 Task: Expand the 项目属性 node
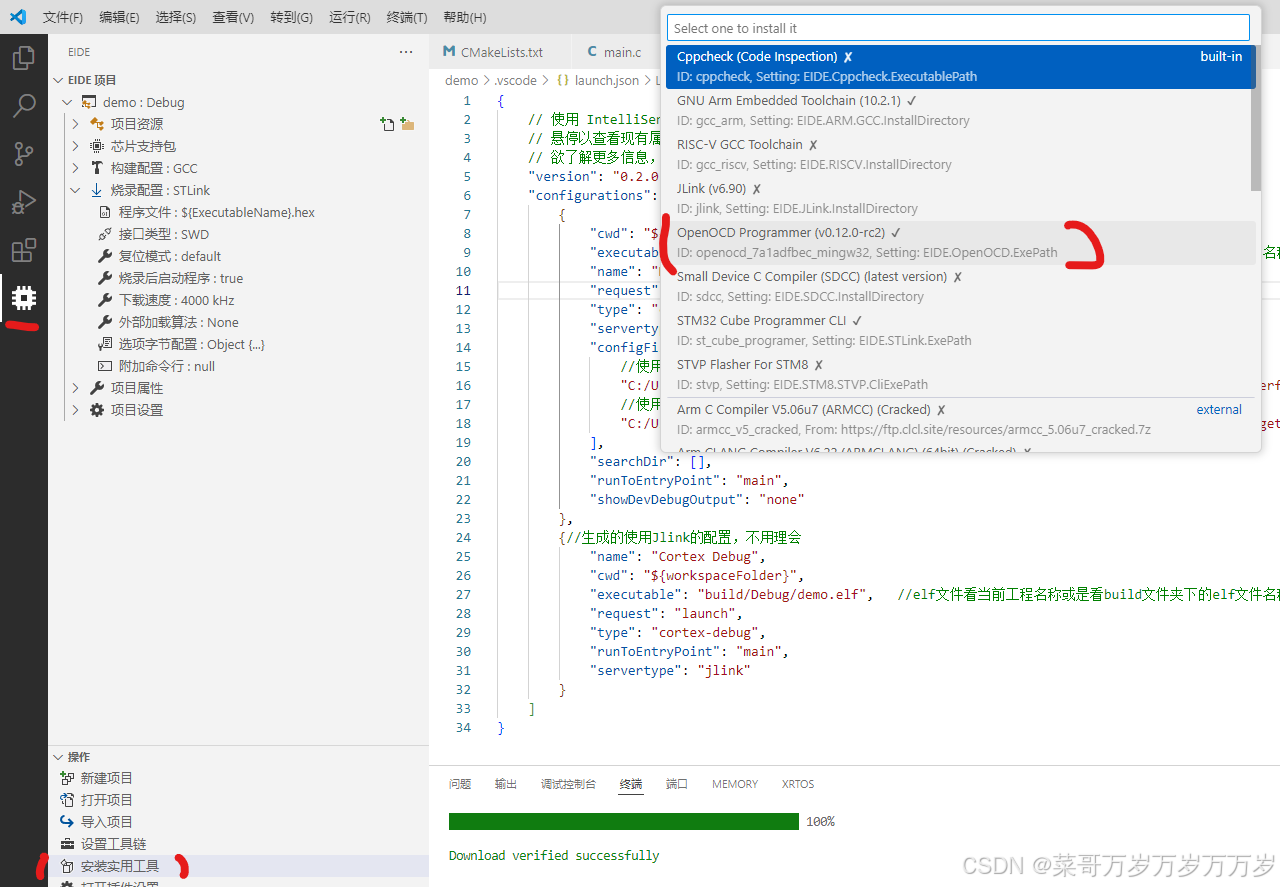[x=76, y=388]
